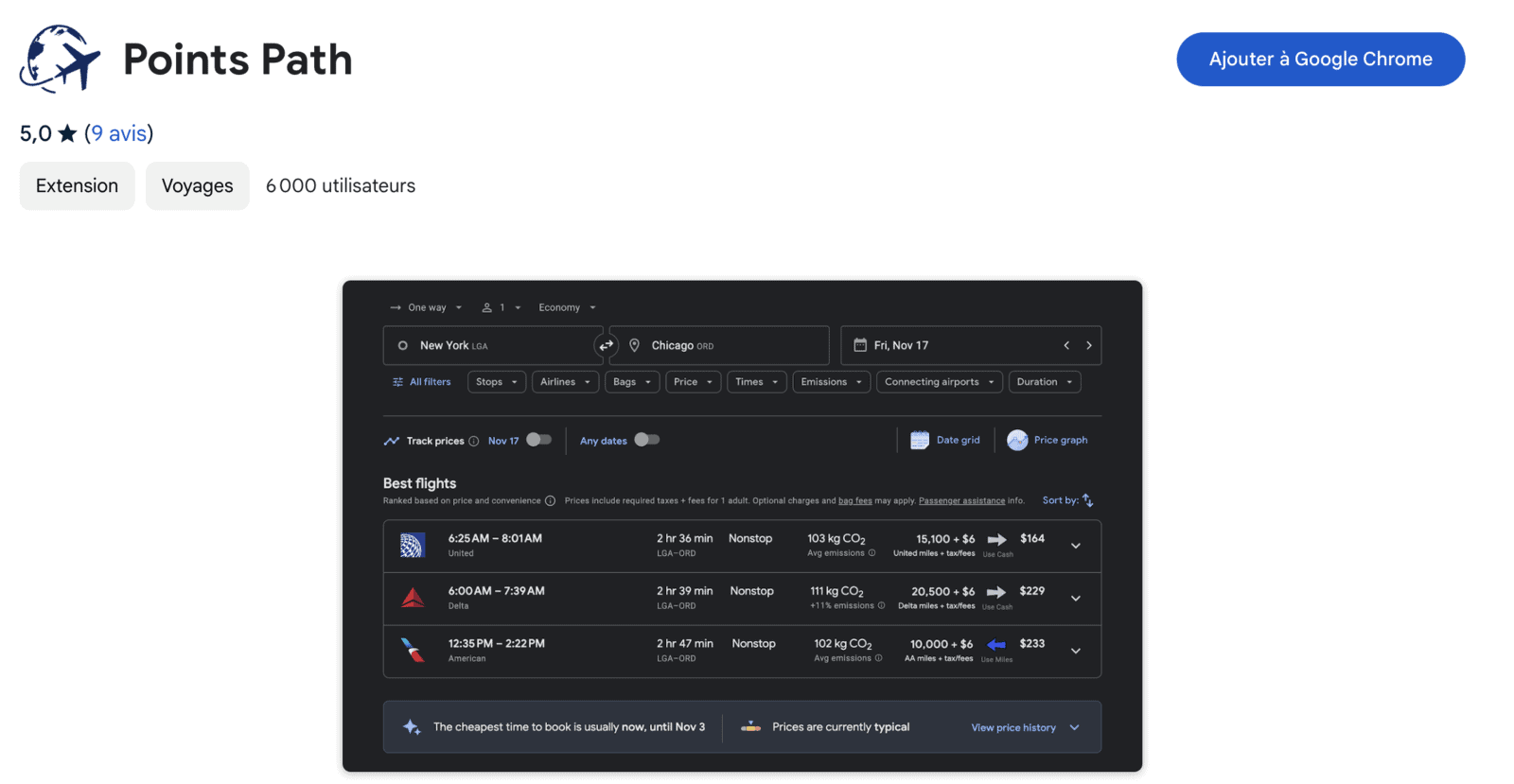Go to previous date with left chevron
Screen dimensions: 1514x784
(x=1066, y=345)
